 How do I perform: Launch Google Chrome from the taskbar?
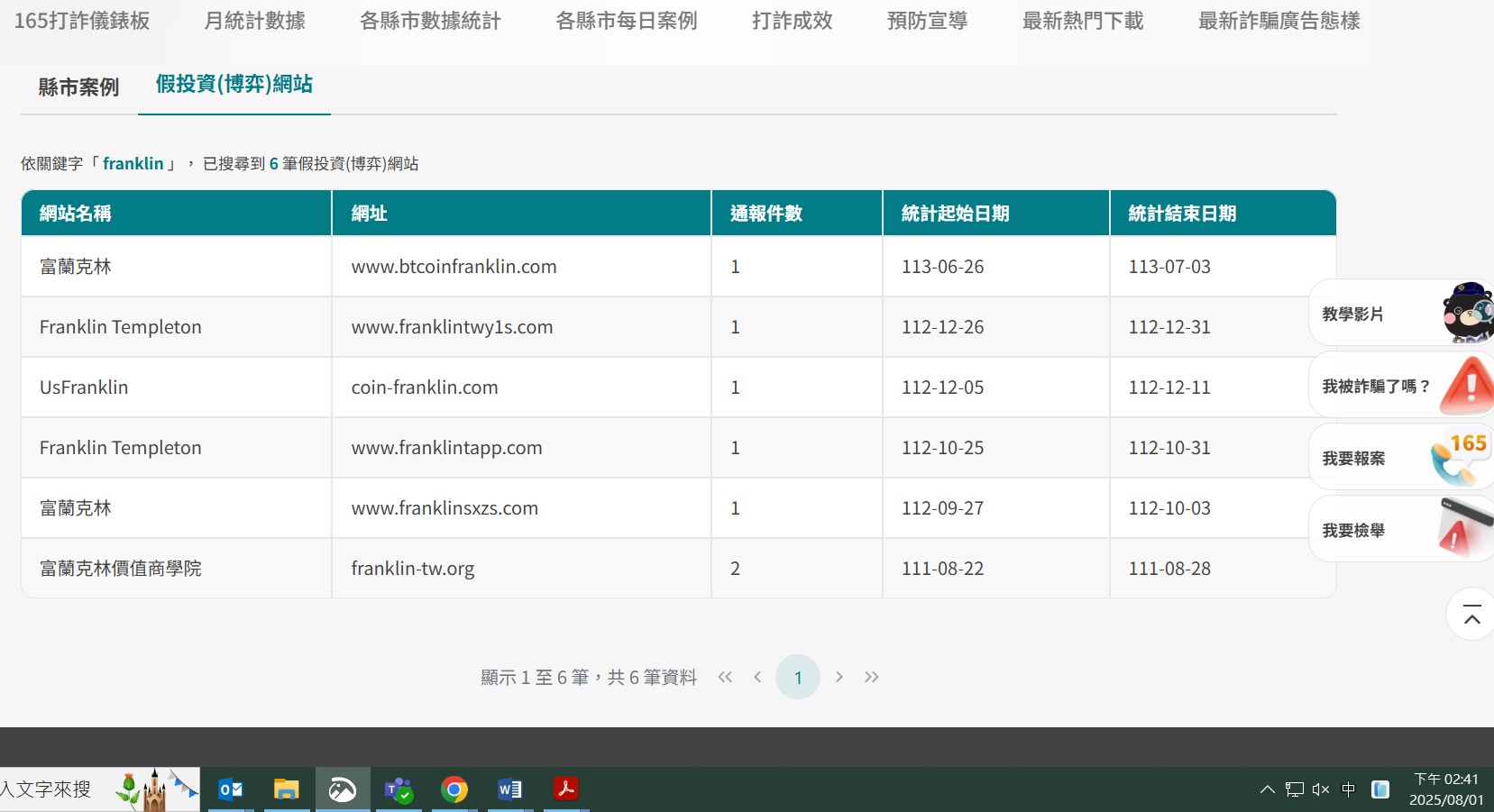coord(454,790)
